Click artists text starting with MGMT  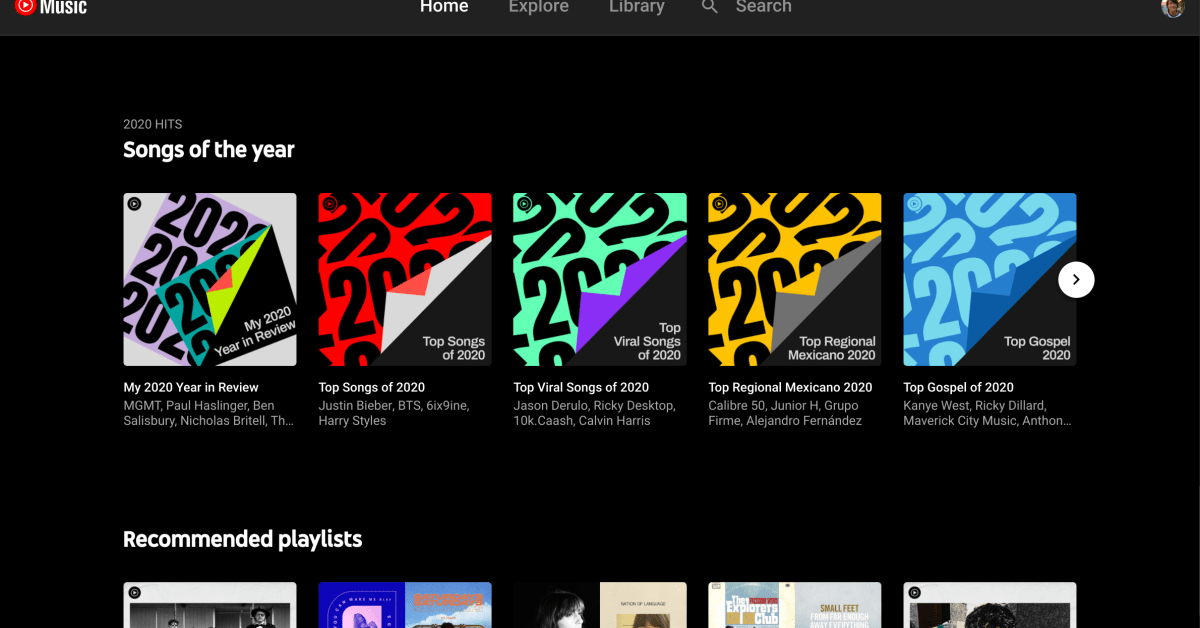point(208,413)
